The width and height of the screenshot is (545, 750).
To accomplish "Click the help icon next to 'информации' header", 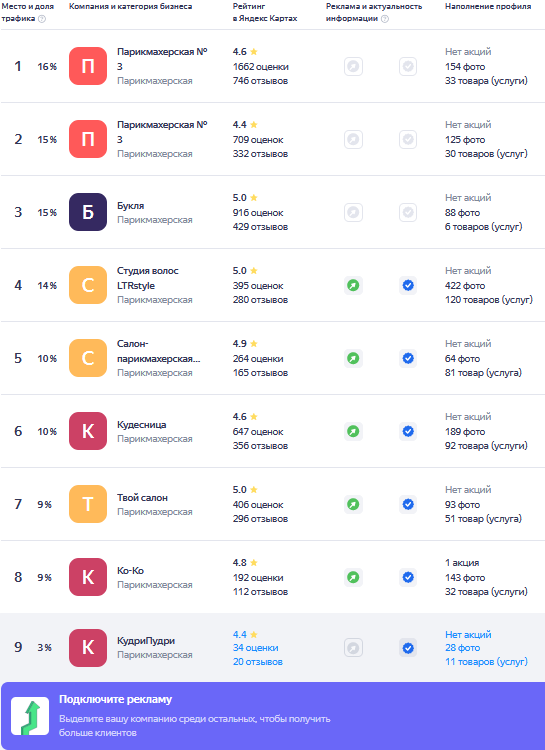I will [x=385, y=19].
